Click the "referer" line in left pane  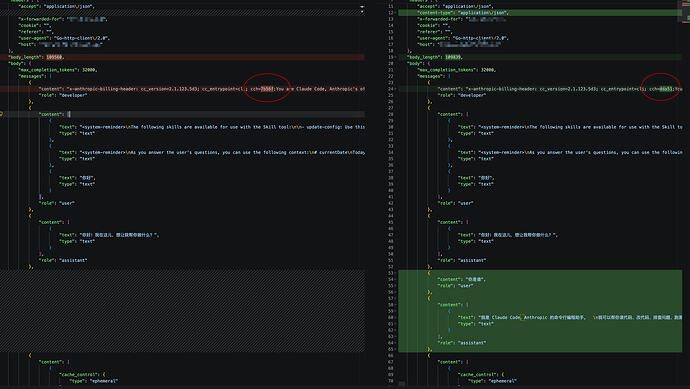(36, 32)
